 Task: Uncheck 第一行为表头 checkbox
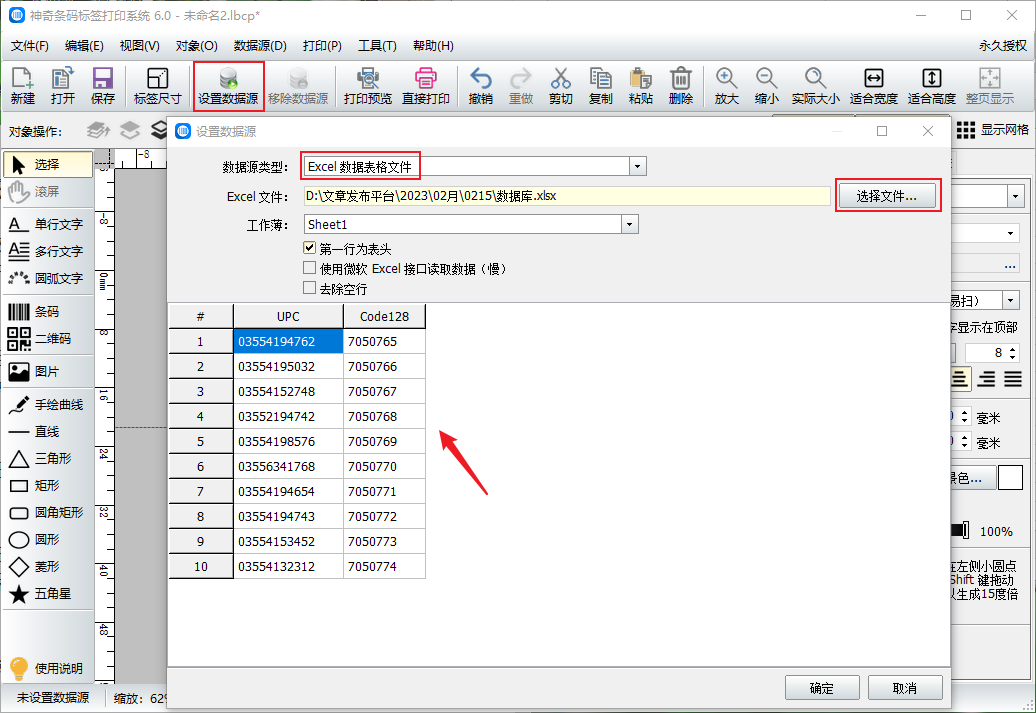(310, 248)
